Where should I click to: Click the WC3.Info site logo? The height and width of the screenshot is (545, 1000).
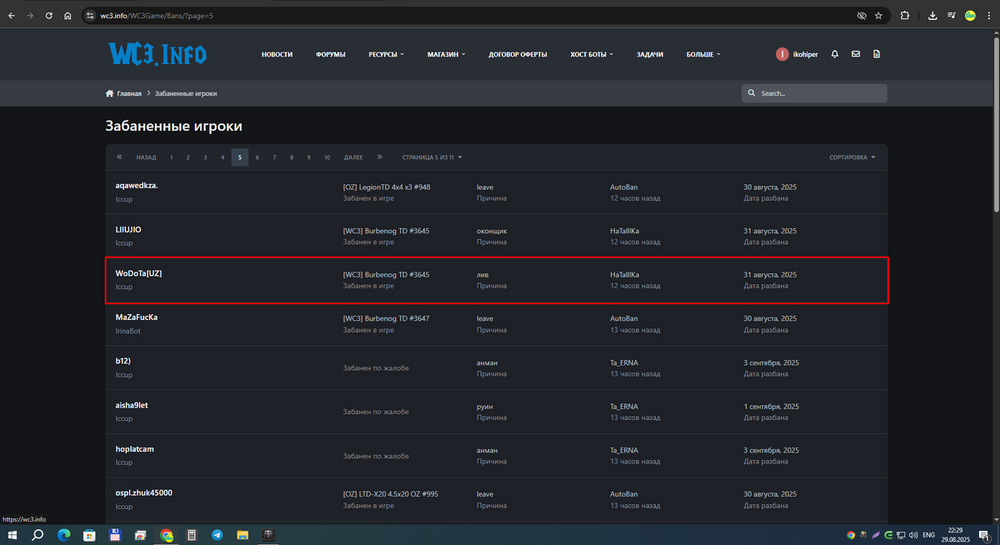point(158,54)
